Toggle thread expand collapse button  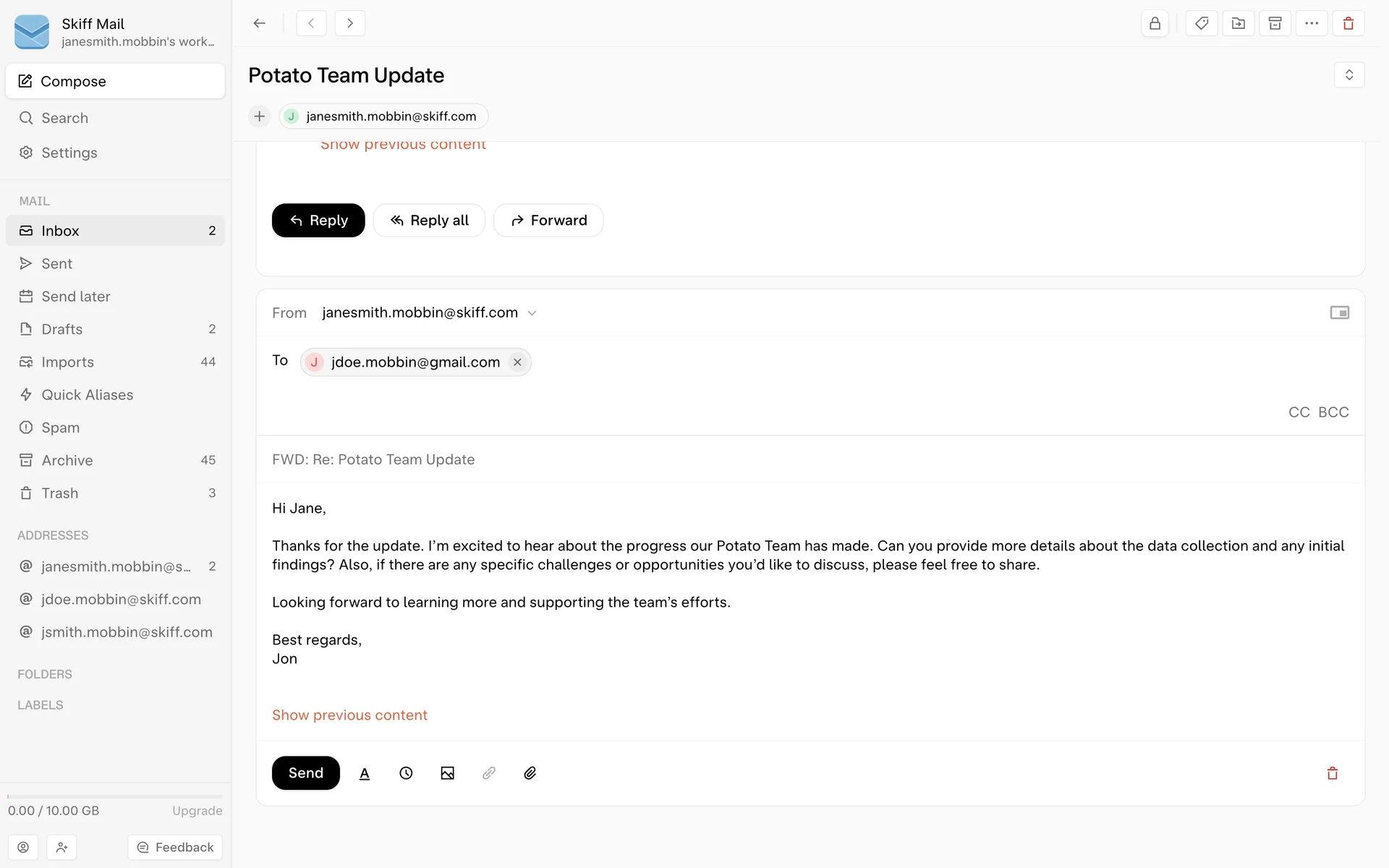pos(1349,75)
